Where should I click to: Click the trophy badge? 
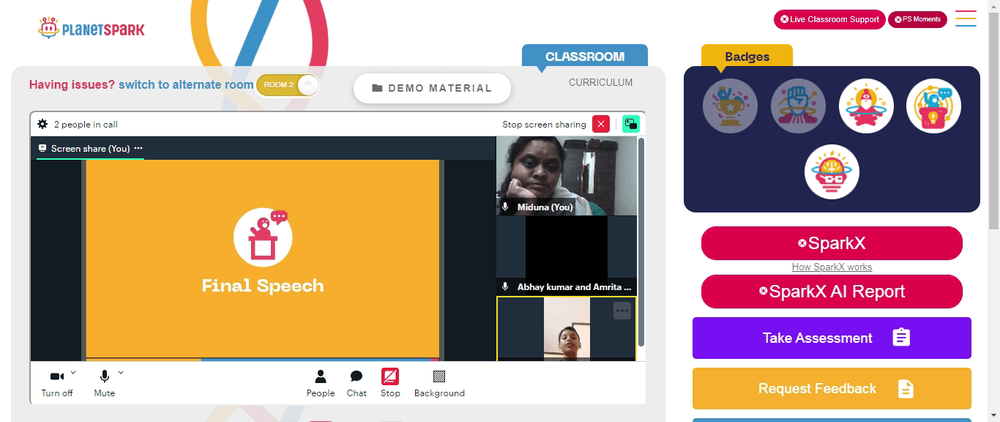(730, 106)
